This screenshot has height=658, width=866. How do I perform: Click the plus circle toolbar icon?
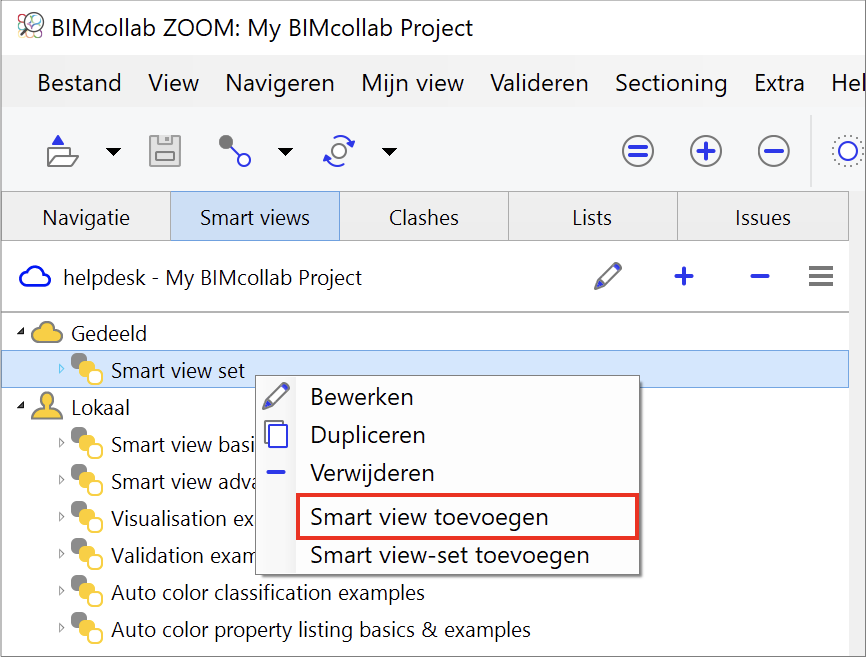tap(706, 151)
